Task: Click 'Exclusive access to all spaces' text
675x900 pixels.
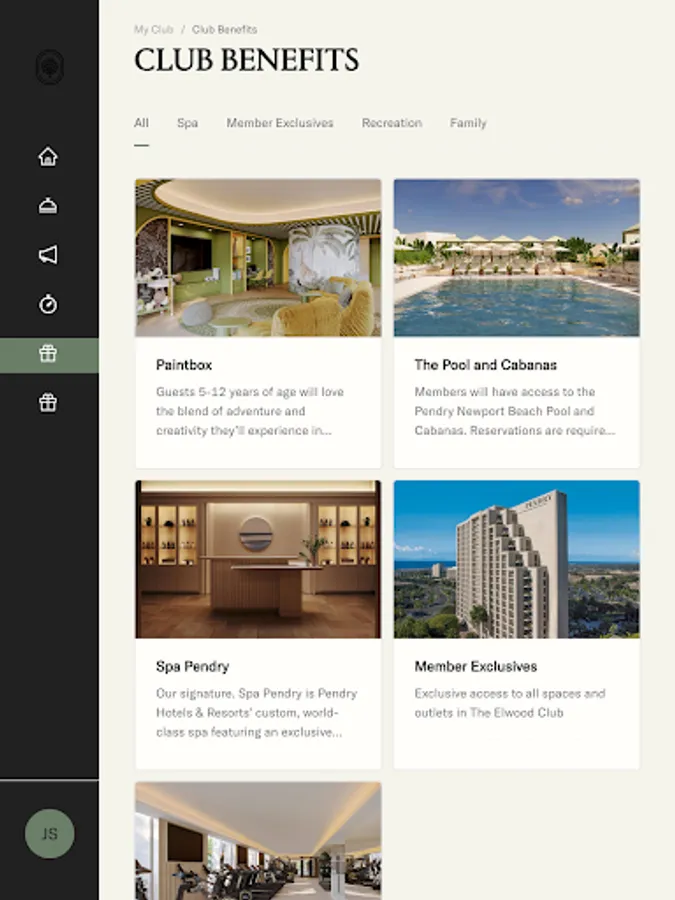Action: (510, 703)
